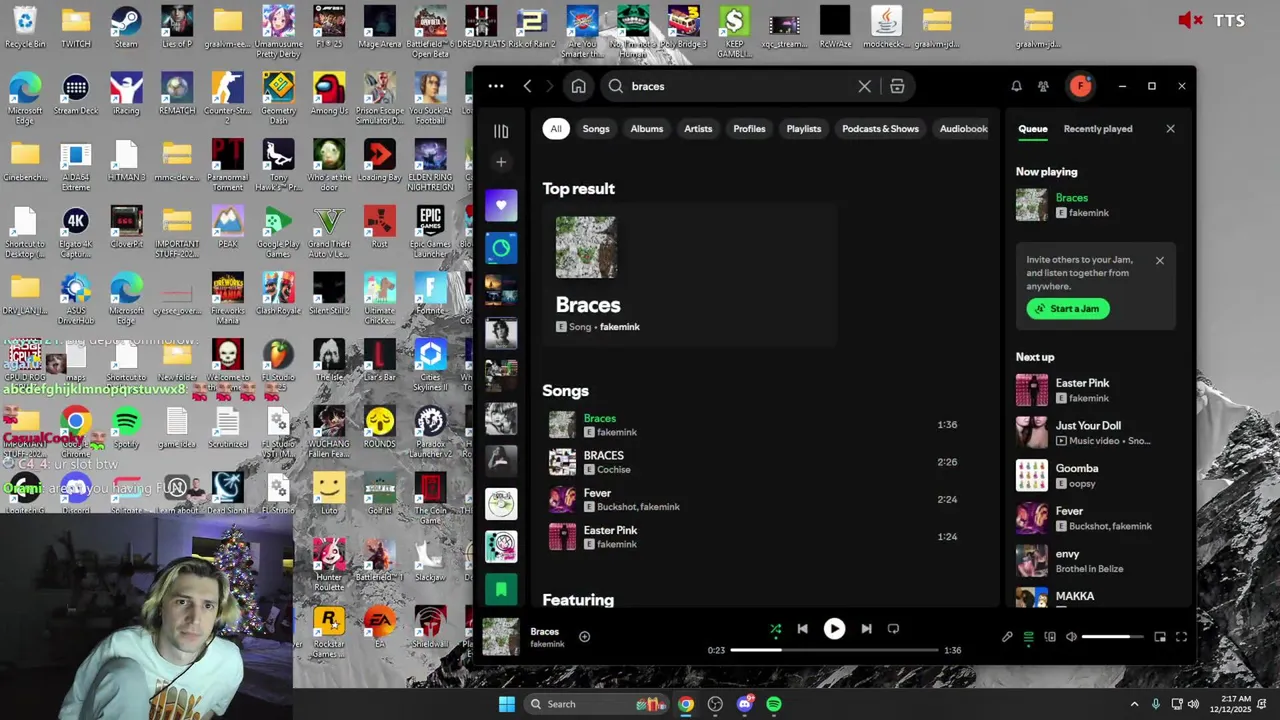Adjust the Spotify volume slider
This screenshot has height=720, width=1280.
[x=1112, y=637]
